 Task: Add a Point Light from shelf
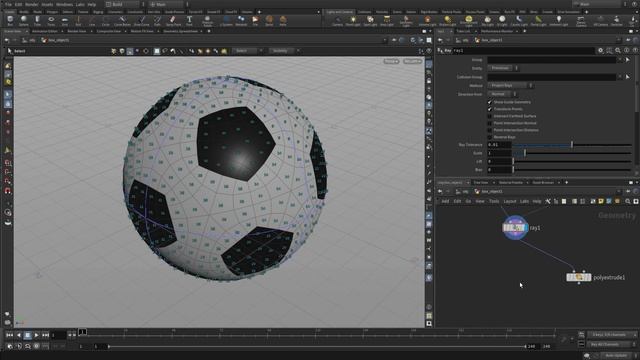coord(353,21)
